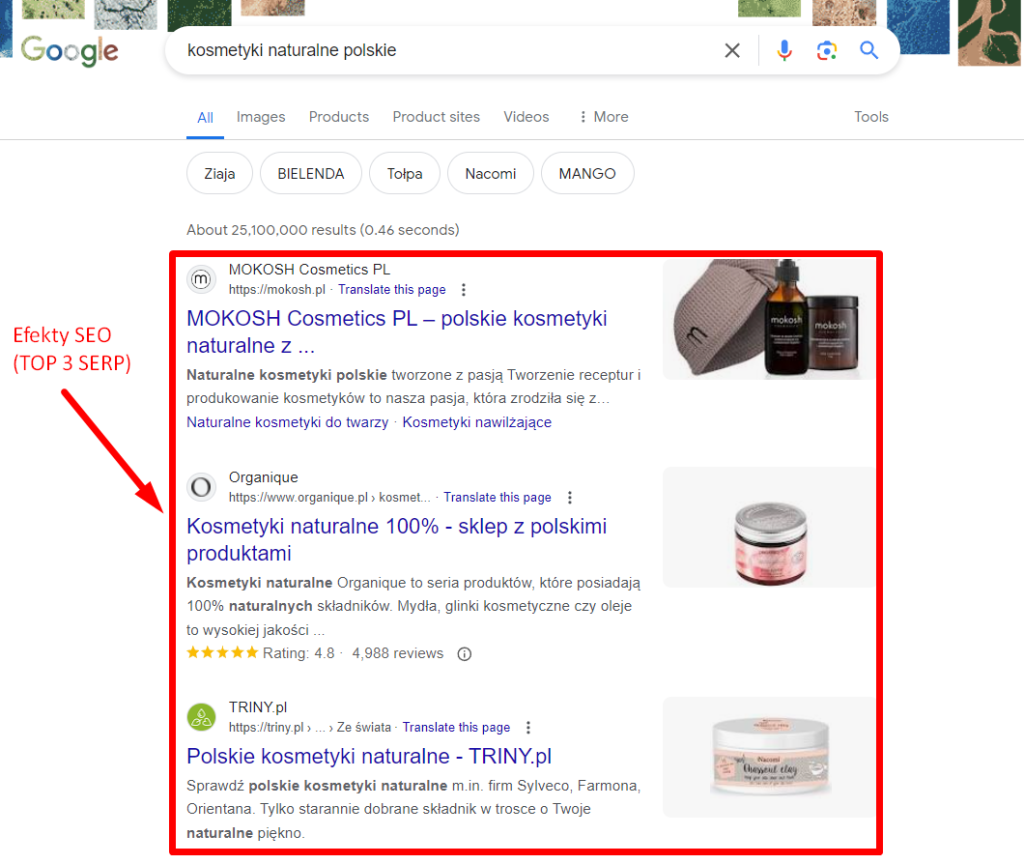Switch to the Images tab
1024x864 pixels.
260,117
